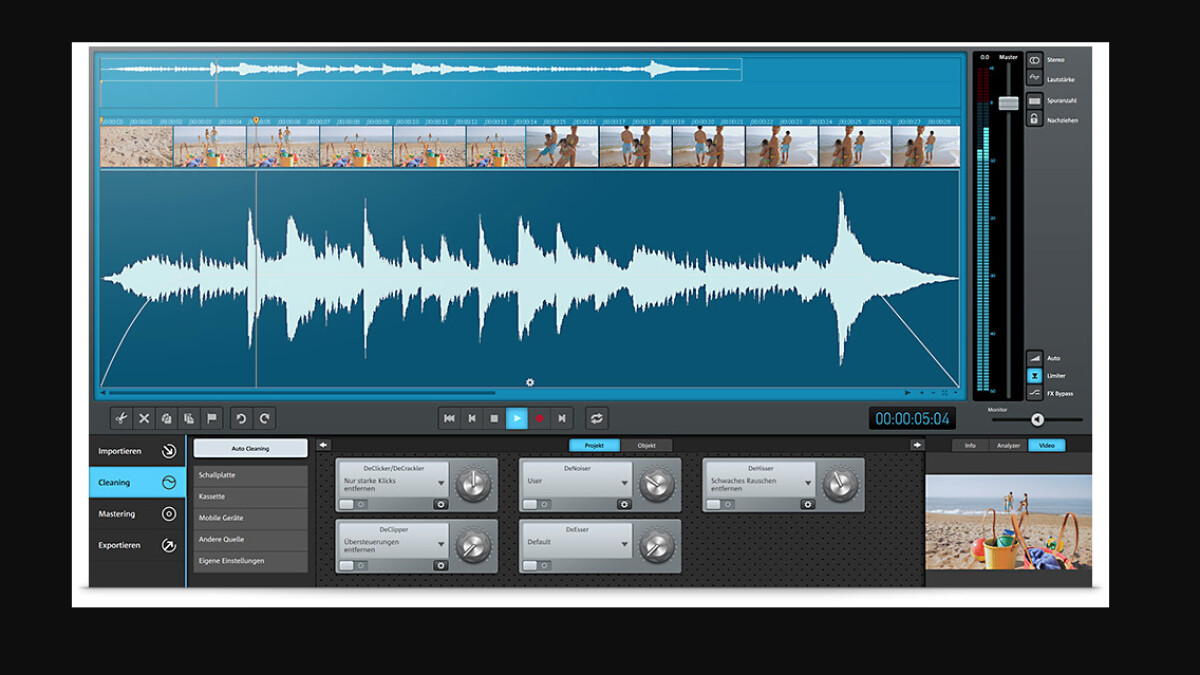Viewport: 1200px width, 675px height.
Task: Click the Spuranzahl track count icon
Action: (1034, 101)
